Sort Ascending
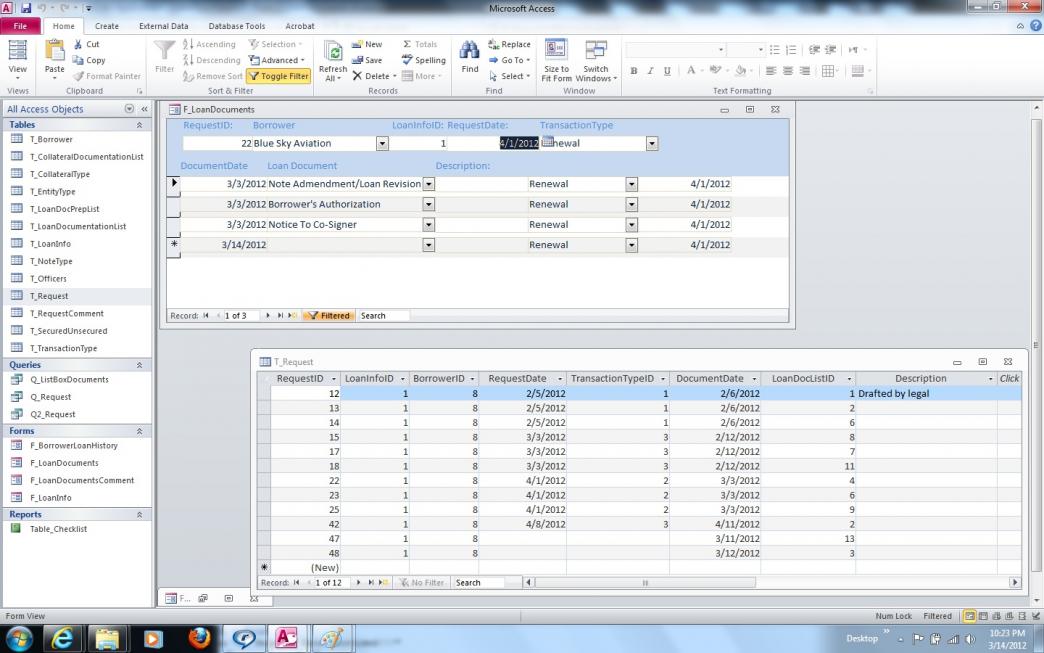This screenshot has height=653, width=1044. pos(209,44)
